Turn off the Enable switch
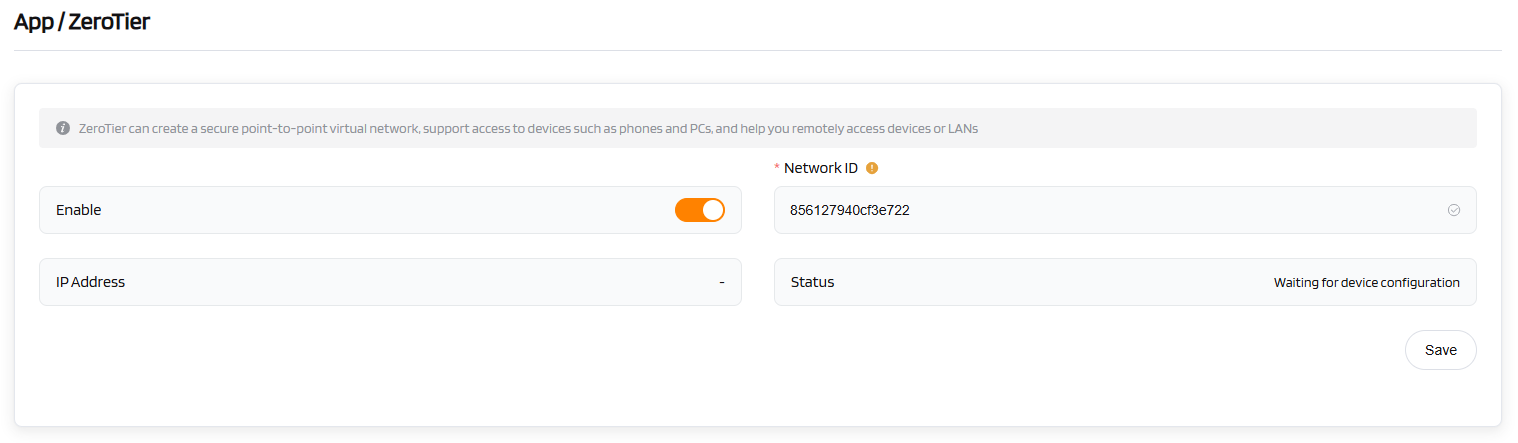Image resolution: width=1518 pixels, height=443 pixels. pos(699,210)
